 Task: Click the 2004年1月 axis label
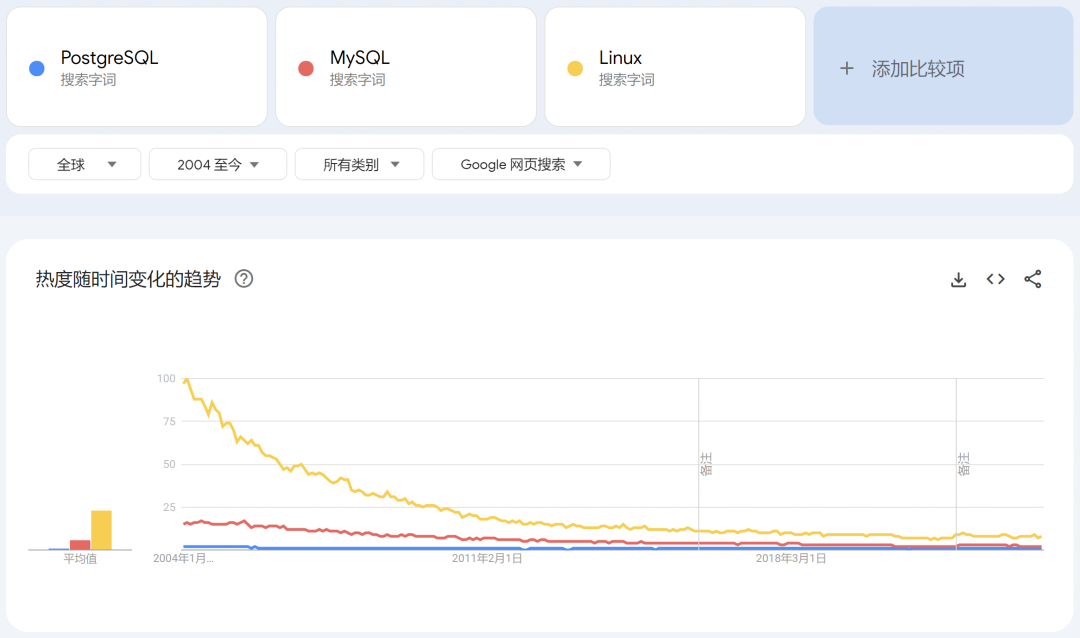[x=183, y=558]
